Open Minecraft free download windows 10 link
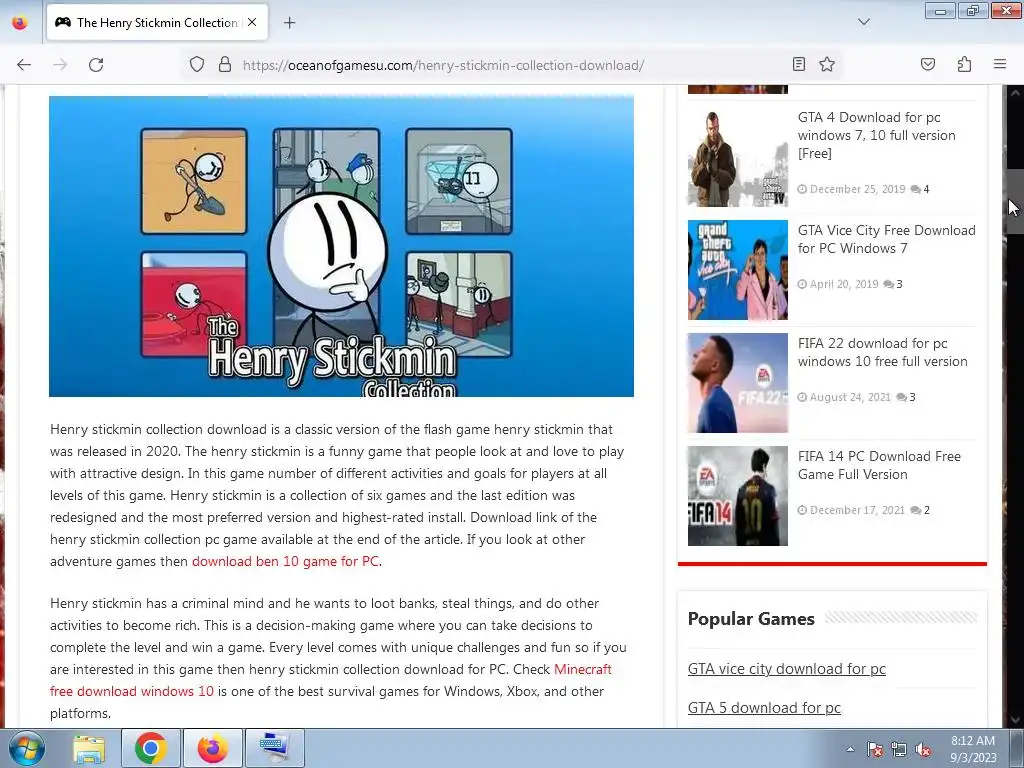The height and width of the screenshot is (768, 1024). pos(330,680)
